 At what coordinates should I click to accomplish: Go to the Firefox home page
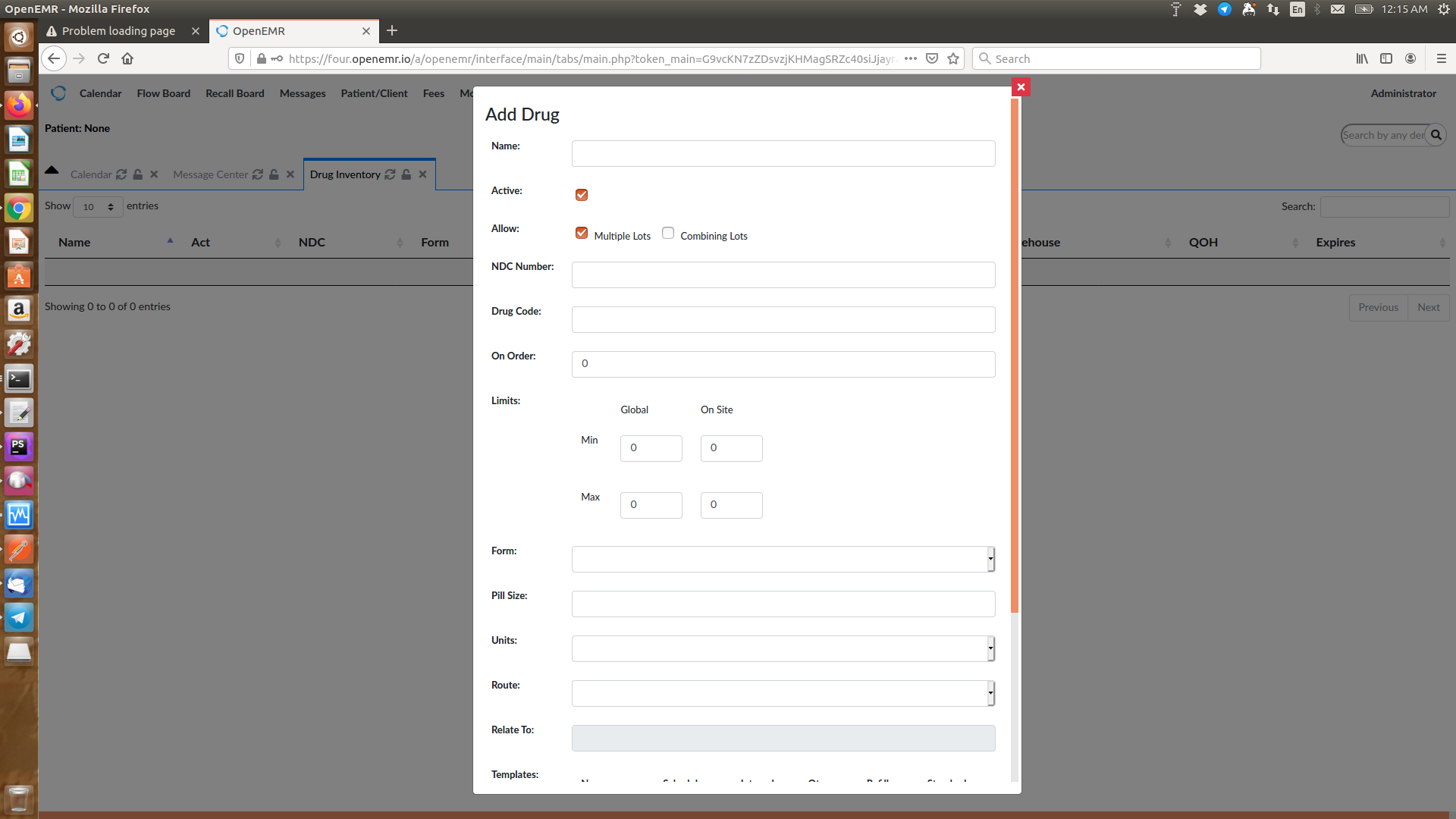coord(127,58)
